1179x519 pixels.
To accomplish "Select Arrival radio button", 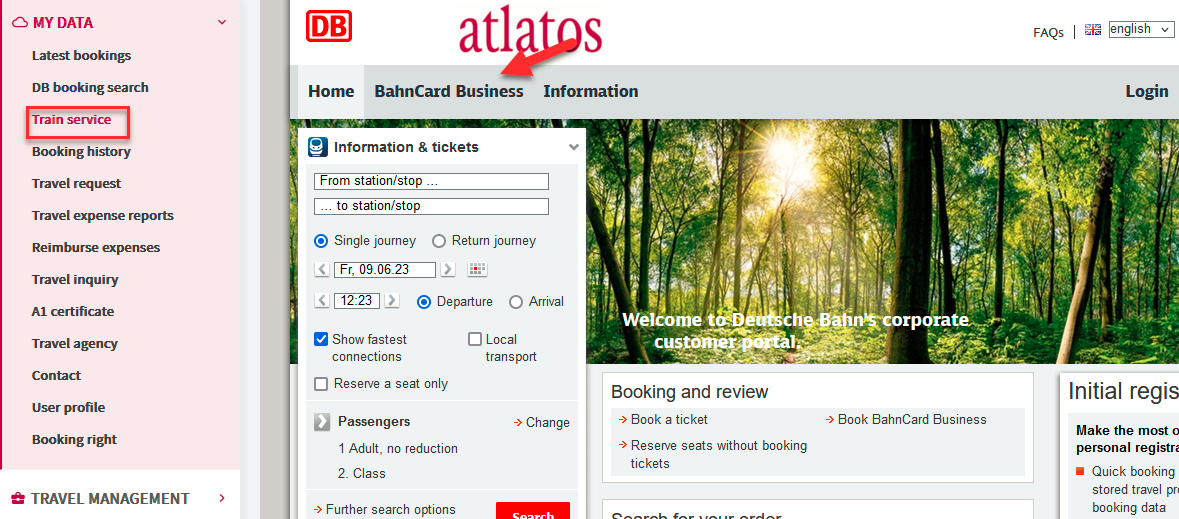I will 516,302.
